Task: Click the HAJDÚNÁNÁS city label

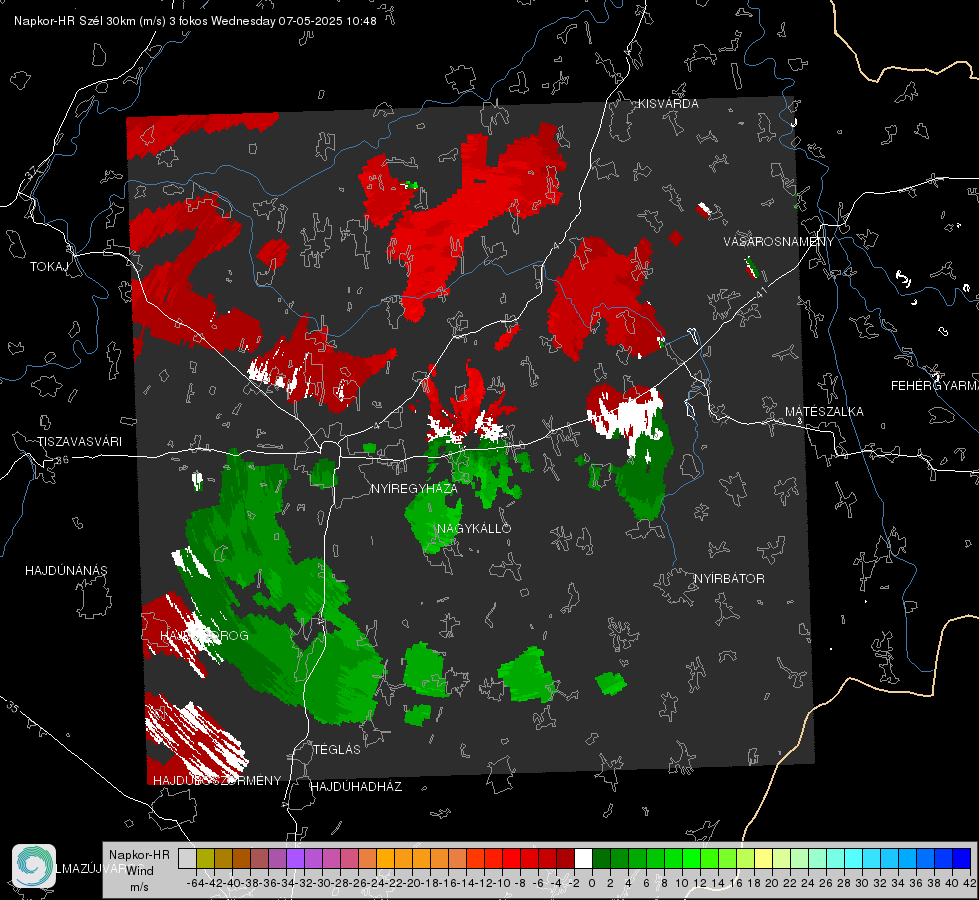Action: coord(66,570)
